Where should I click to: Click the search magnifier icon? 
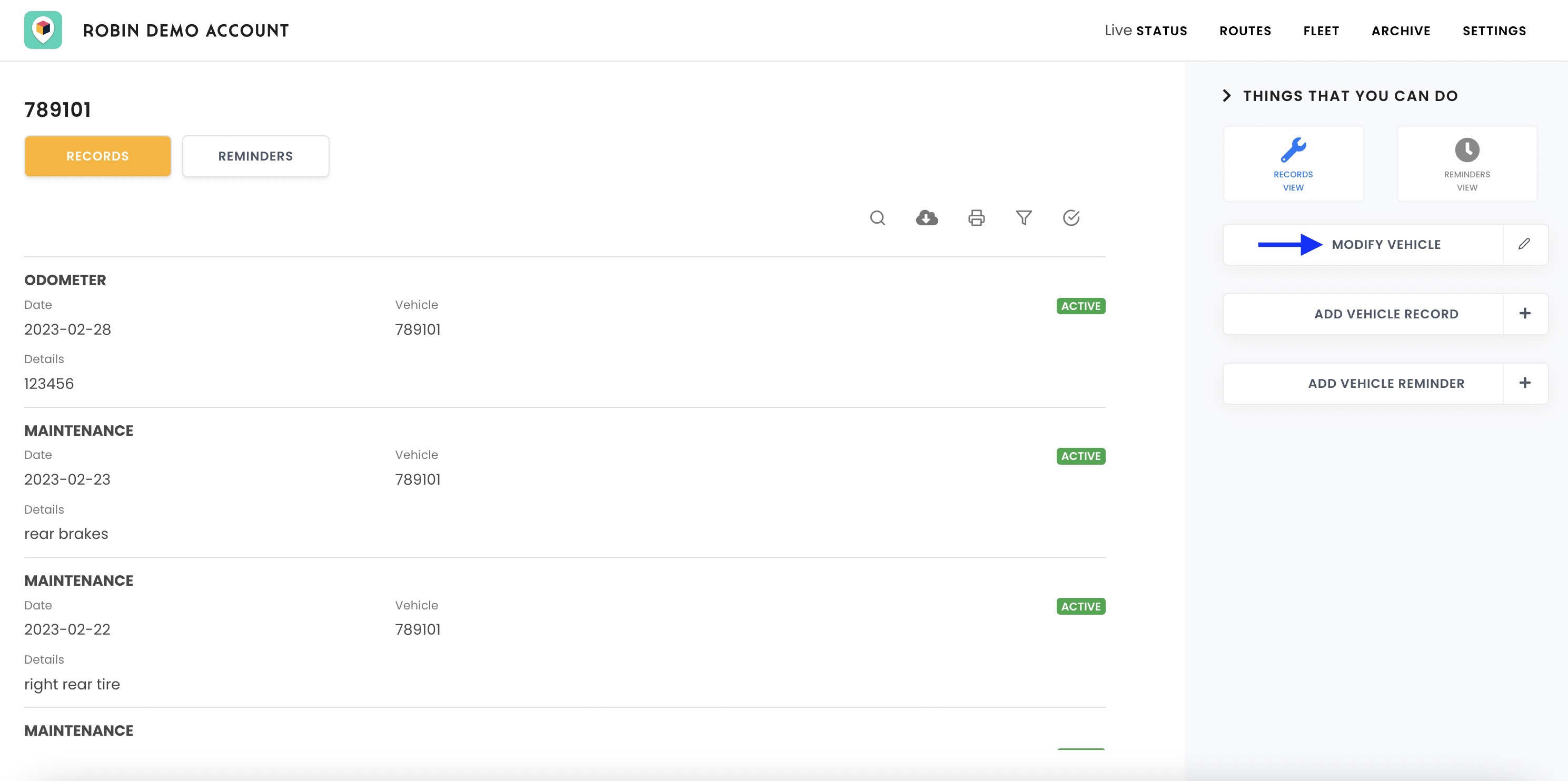(x=877, y=218)
